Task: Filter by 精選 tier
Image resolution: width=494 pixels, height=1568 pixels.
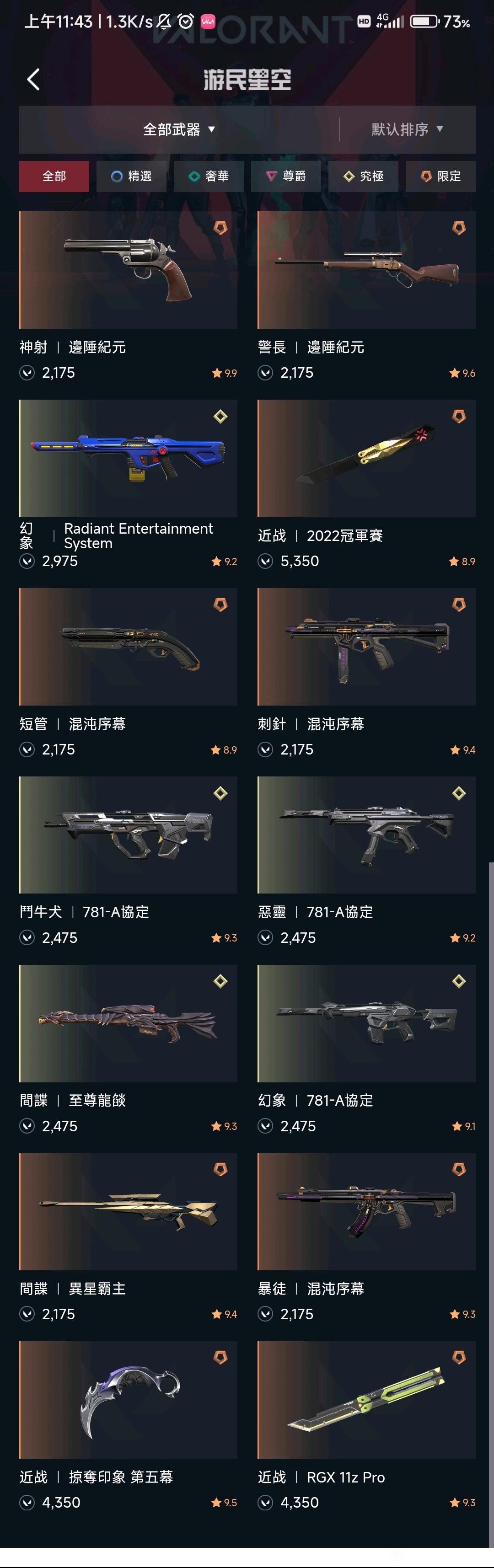Action: tap(131, 176)
